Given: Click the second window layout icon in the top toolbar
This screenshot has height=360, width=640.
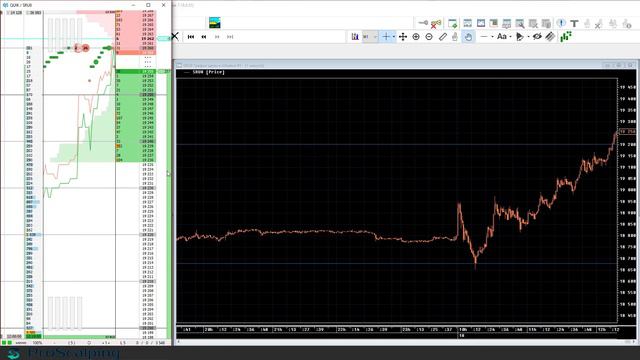Looking at the screenshot, I should [481, 23].
